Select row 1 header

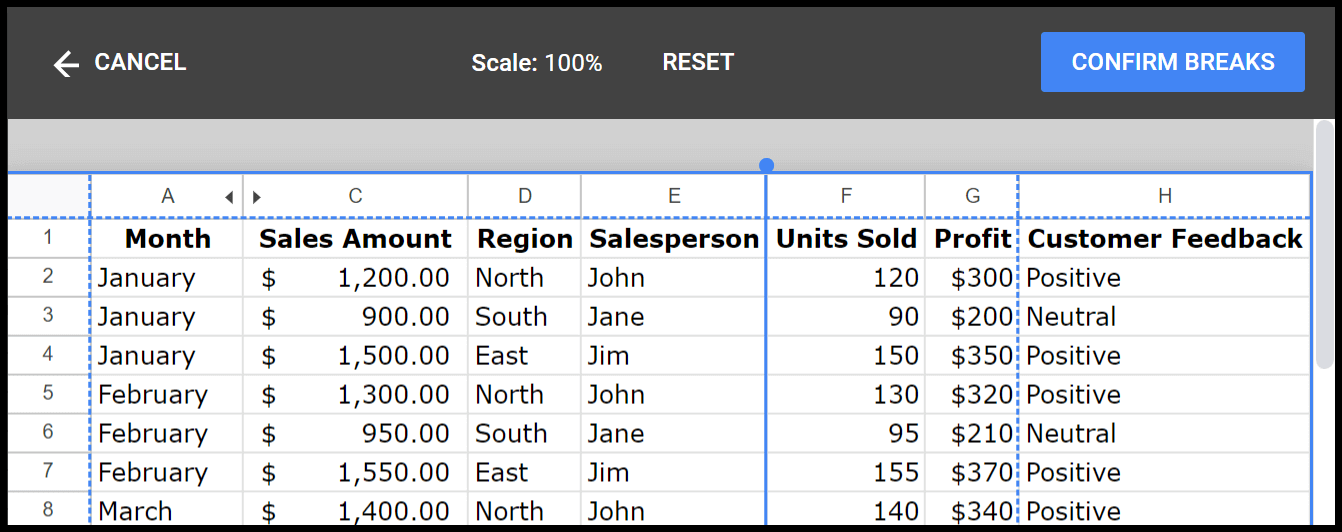[x=48, y=238]
